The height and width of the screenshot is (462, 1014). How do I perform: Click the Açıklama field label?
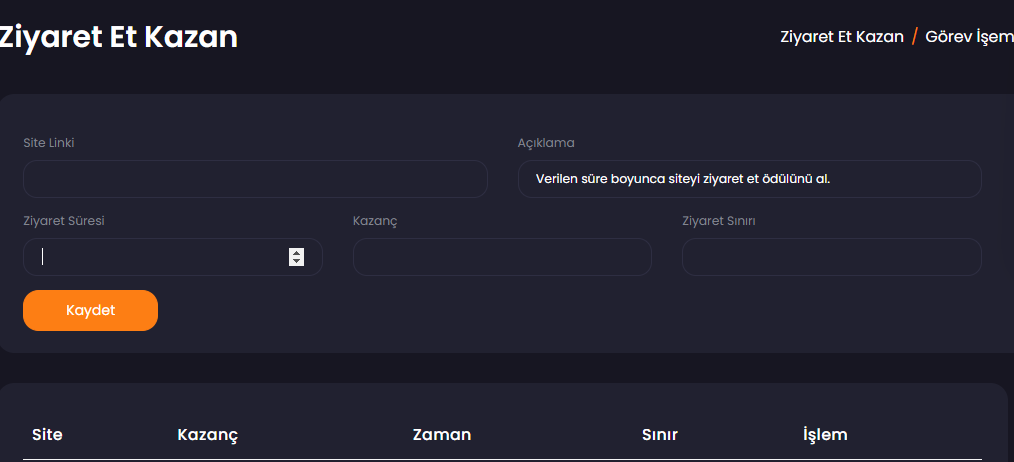(x=546, y=143)
